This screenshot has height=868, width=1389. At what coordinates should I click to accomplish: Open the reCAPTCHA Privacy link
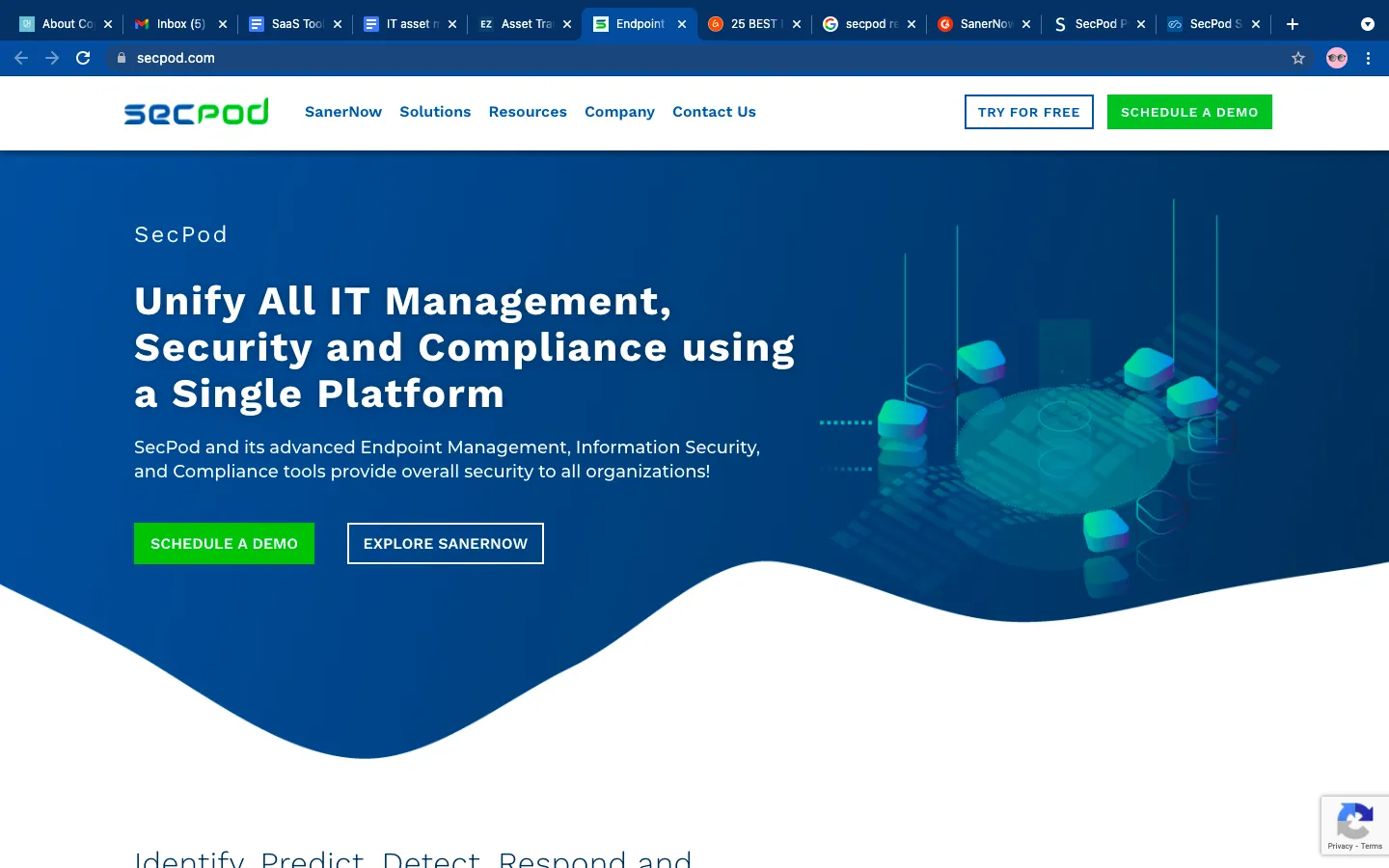point(1340,846)
